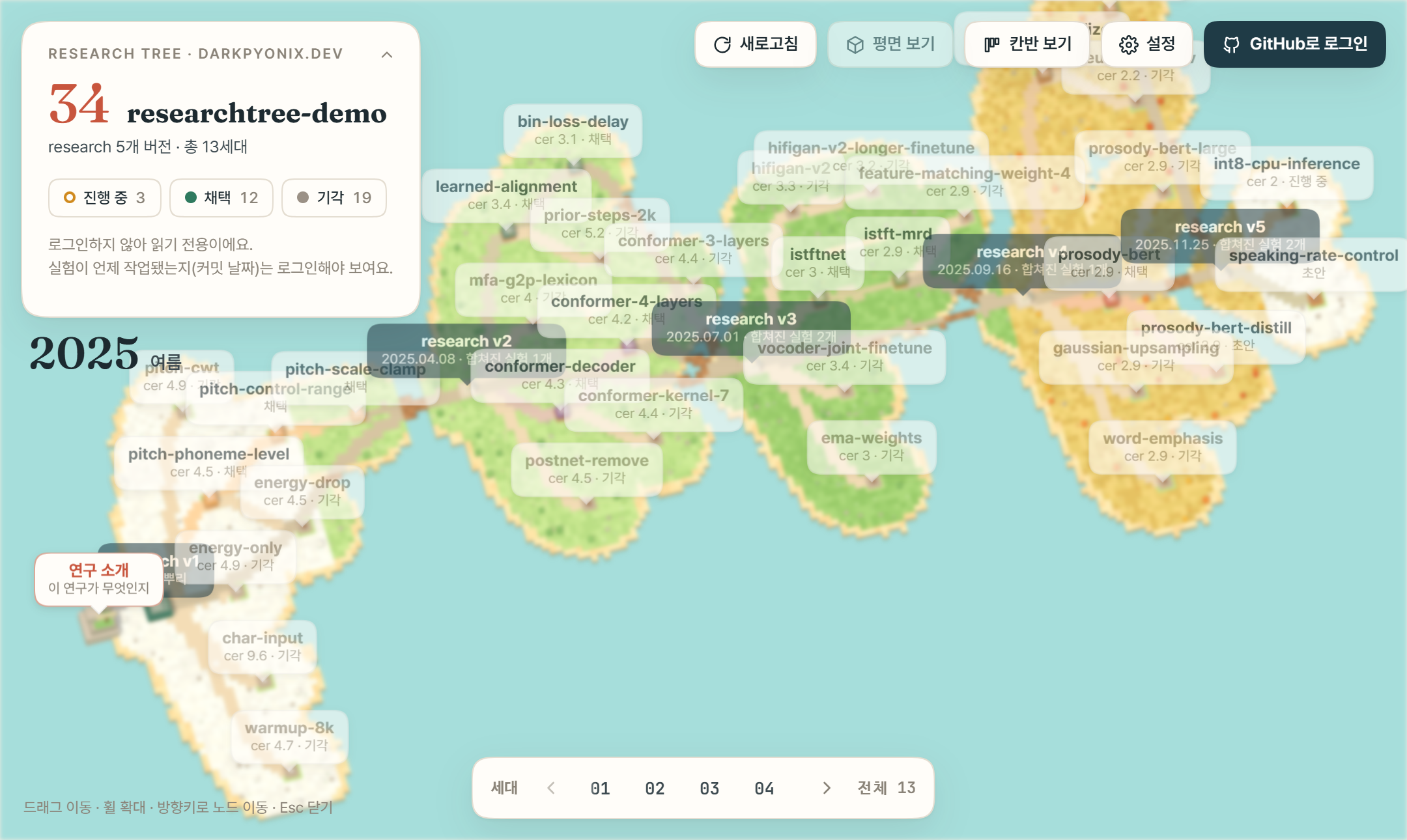Click the GitHub logo icon
The height and width of the screenshot is (840, 1407).
coord(1231,44)
